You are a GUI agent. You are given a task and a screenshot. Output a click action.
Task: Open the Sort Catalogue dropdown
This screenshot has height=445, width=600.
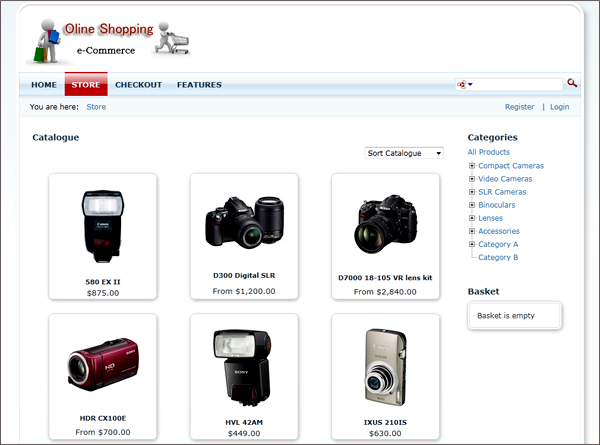(x=404, y=153)
